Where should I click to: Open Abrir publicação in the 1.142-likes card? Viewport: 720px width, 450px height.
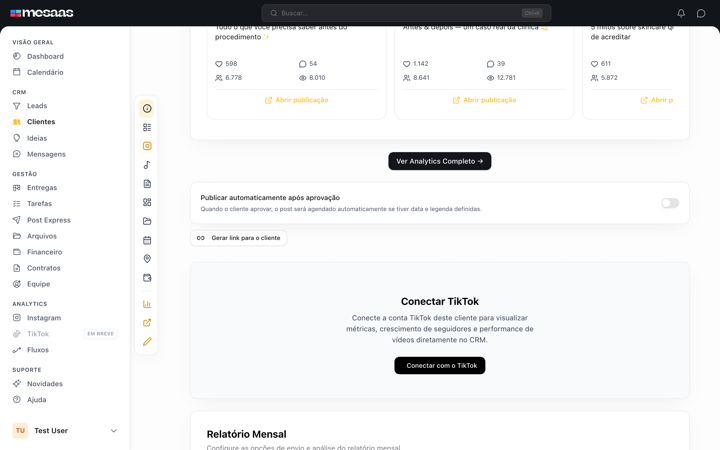484,100
